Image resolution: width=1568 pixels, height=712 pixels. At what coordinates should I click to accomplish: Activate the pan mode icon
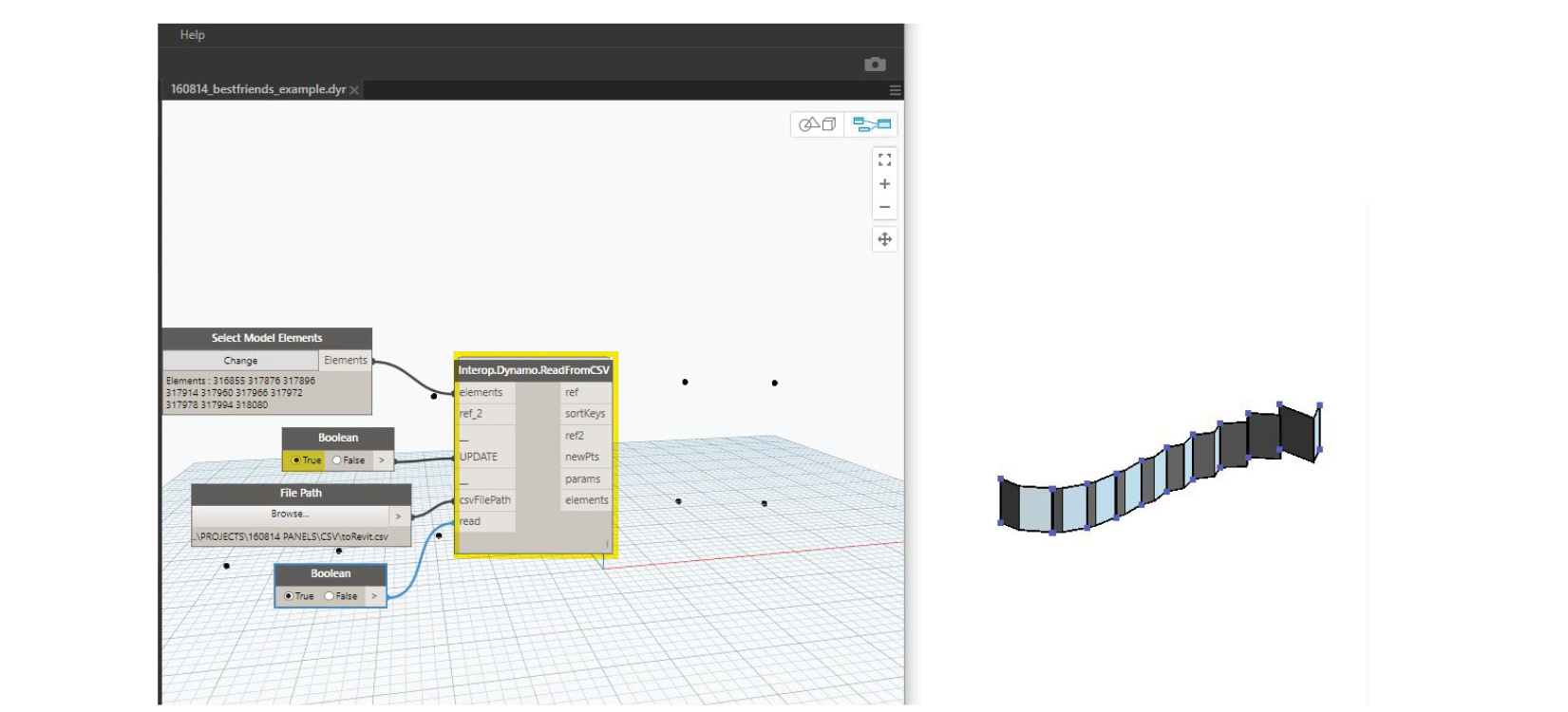click(x=884, y=239)
